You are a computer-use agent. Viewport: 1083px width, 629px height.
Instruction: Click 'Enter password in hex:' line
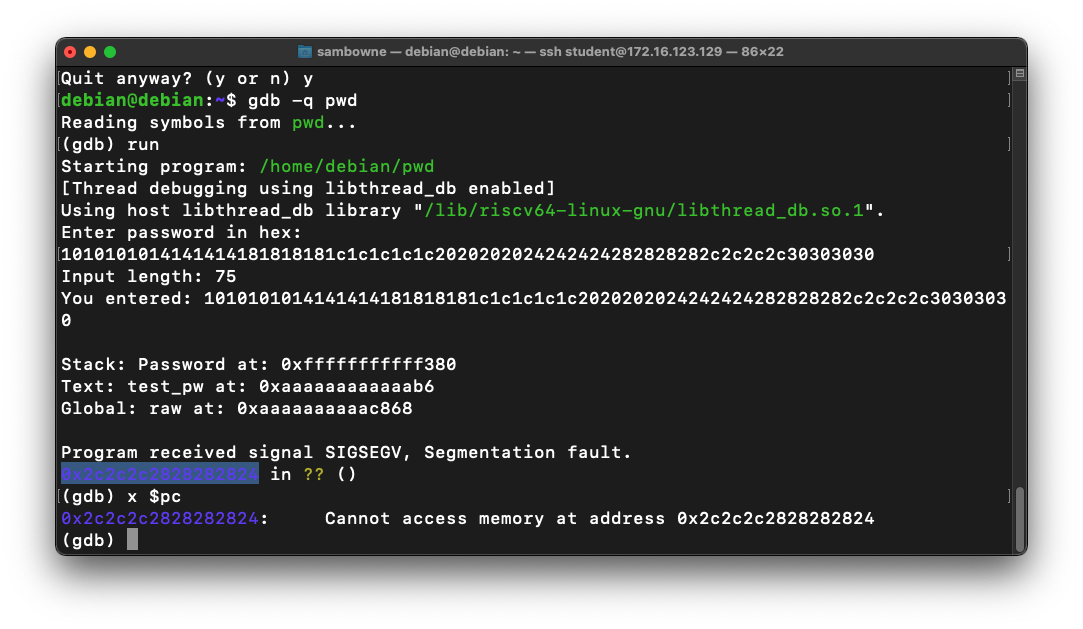[x=181, y=233]
